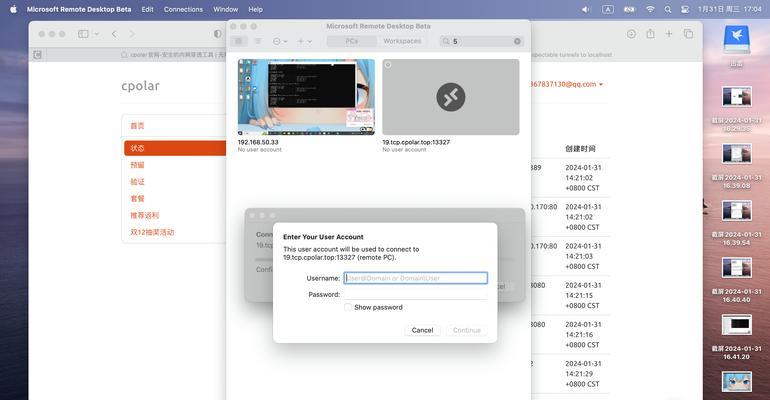The image size is (770, 400).
Task: Open the cpolar logo link
Action: click(140, 86)
